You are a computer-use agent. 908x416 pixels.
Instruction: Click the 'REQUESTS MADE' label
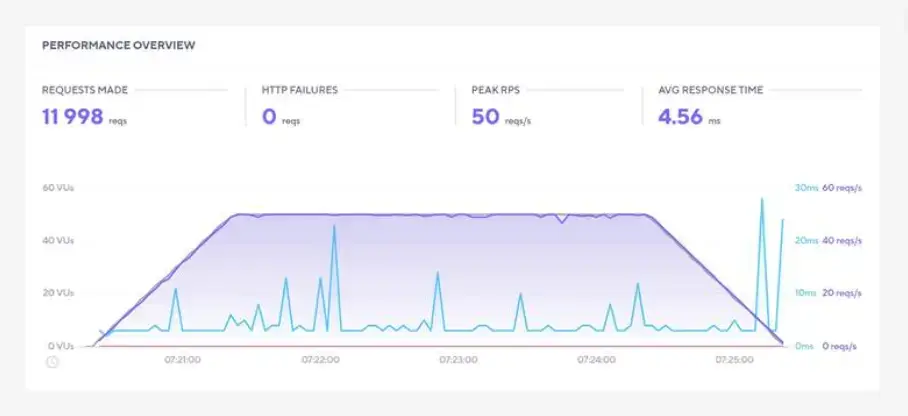85,90
